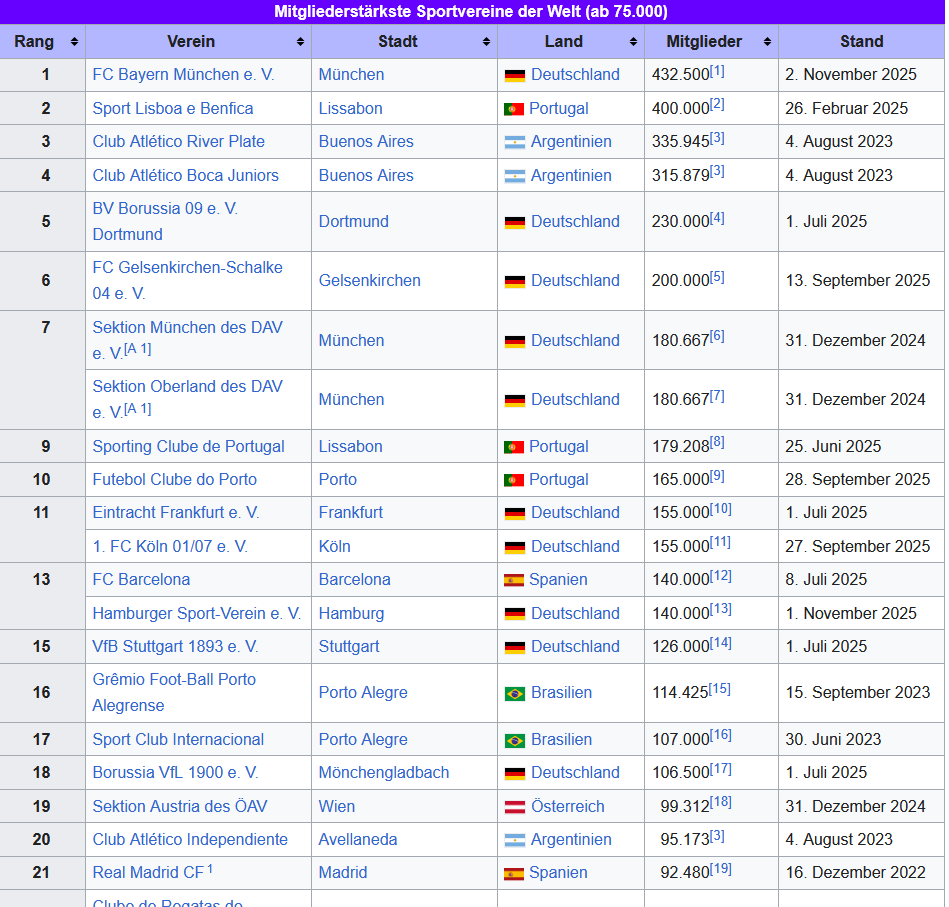The height and width of the screenshot is (907, 949).
Task: Open the Österreich country link
Action: 567,807
